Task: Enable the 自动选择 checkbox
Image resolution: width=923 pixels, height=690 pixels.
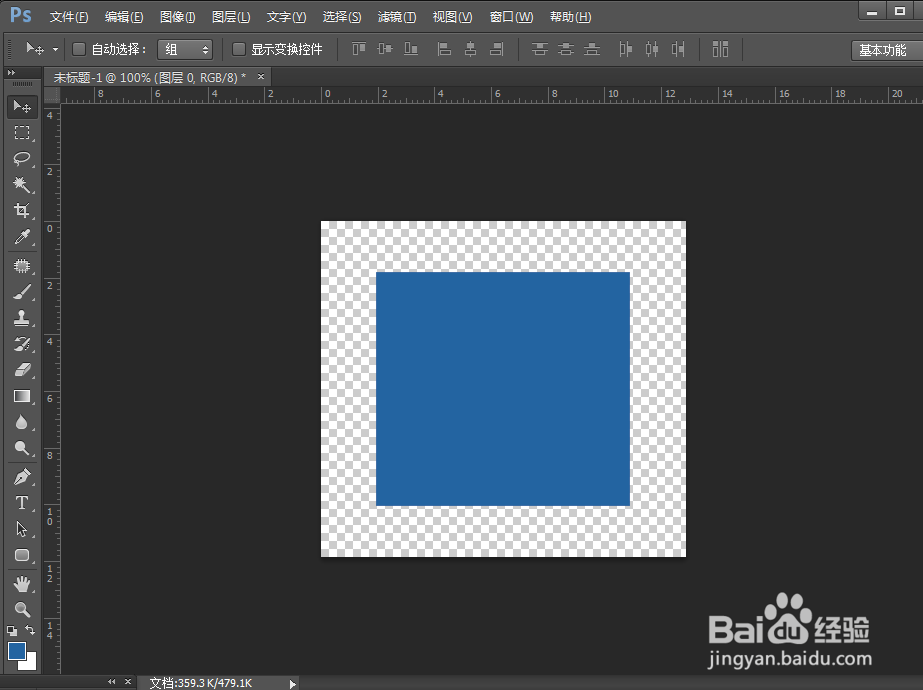Action: [79, 49]
